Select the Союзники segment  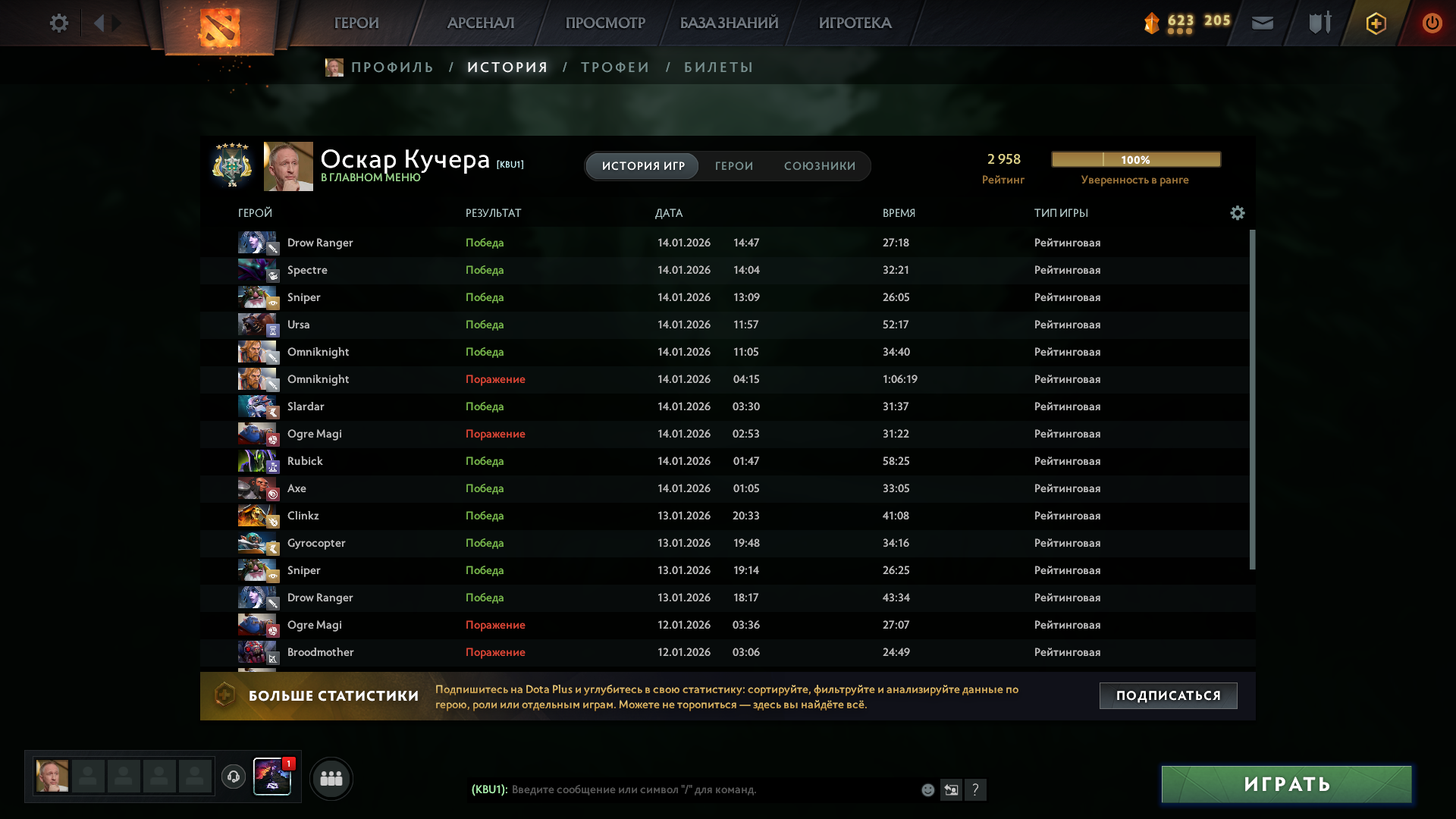point(819,166)
